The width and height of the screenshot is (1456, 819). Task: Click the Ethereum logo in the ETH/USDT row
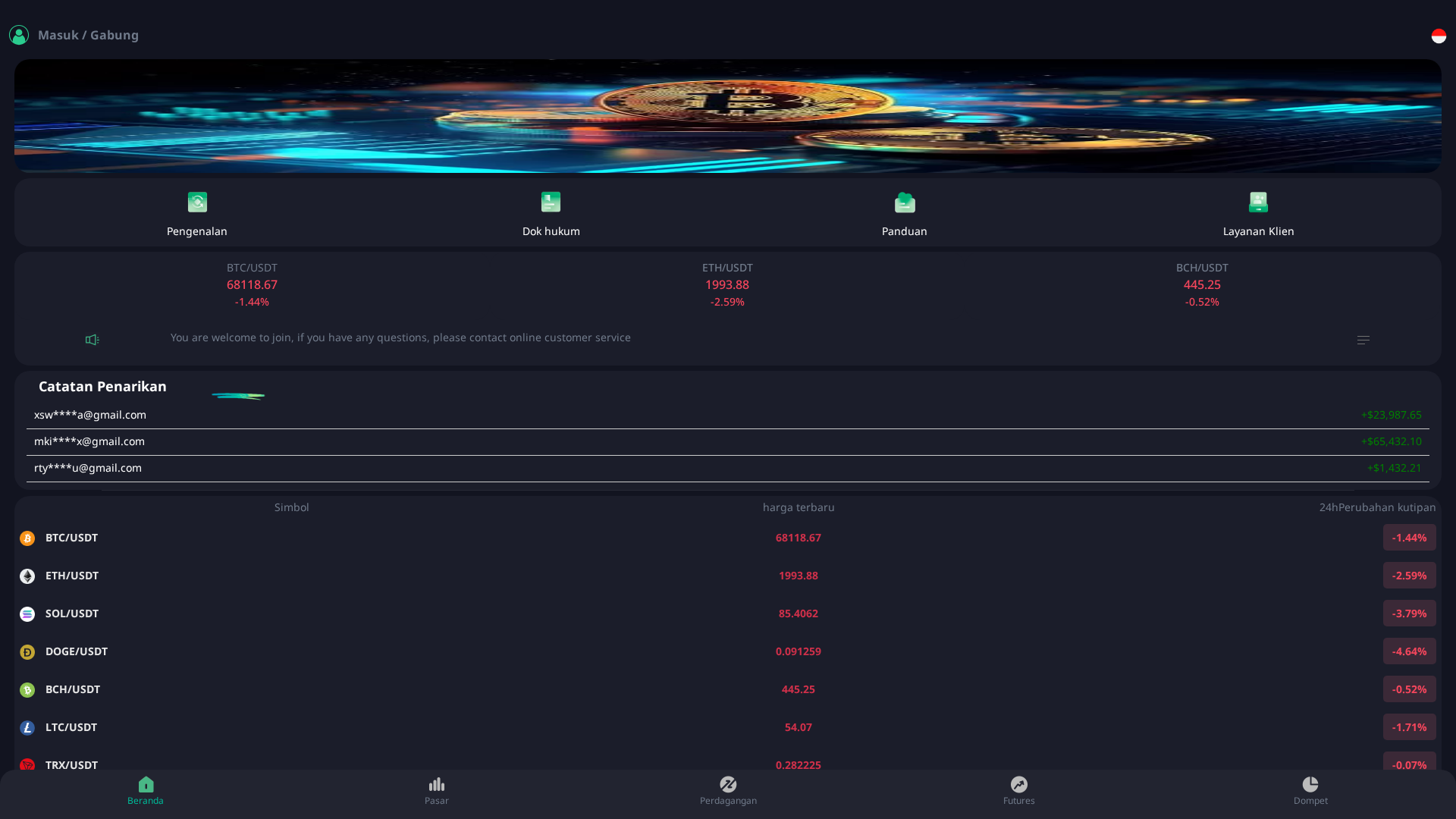point(27,576)
